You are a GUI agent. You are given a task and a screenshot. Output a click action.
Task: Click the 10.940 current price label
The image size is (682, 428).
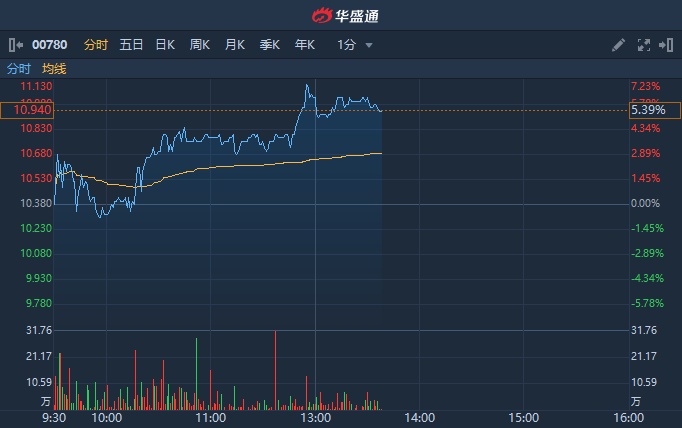tap(27, 110)
